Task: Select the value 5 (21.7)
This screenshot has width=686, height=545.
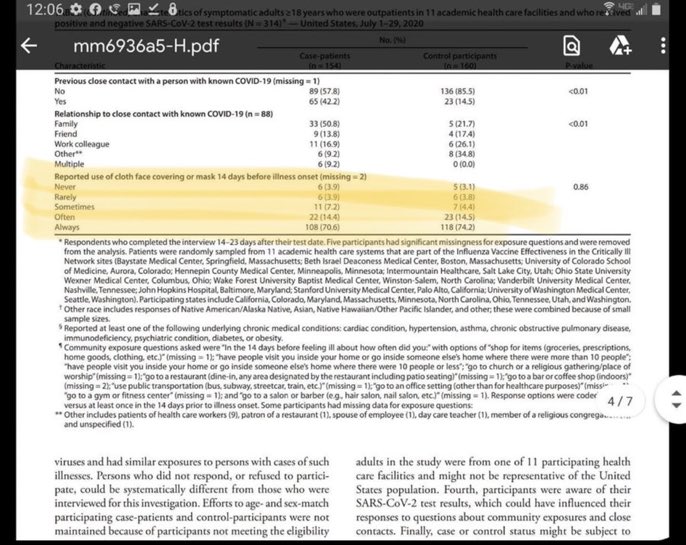Action: (462, 124)
